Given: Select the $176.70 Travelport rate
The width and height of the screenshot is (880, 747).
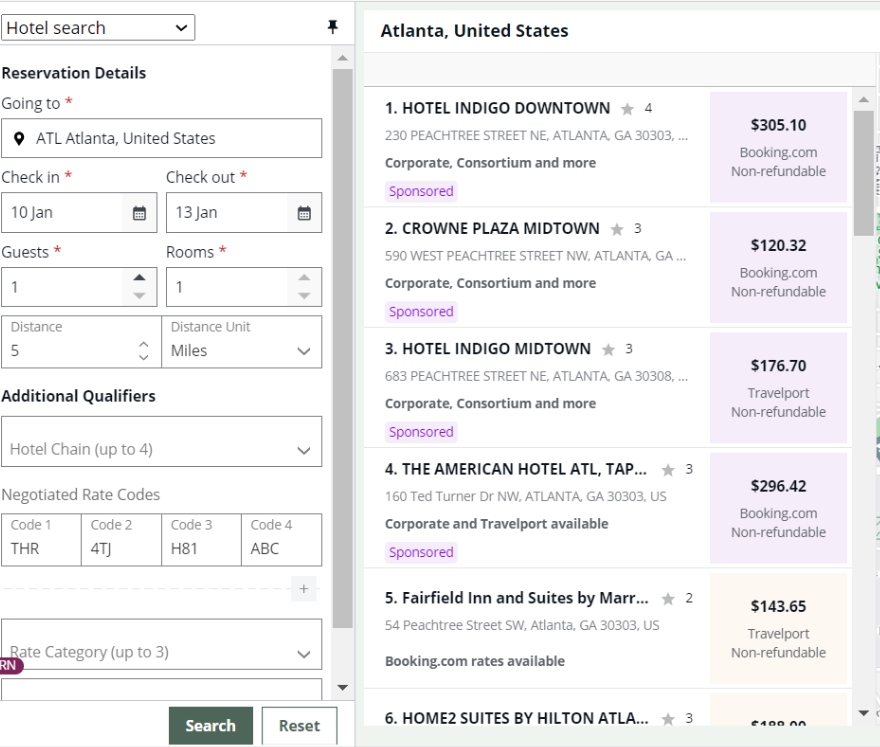Looking at the screenshot, I should tap(778, 388).
